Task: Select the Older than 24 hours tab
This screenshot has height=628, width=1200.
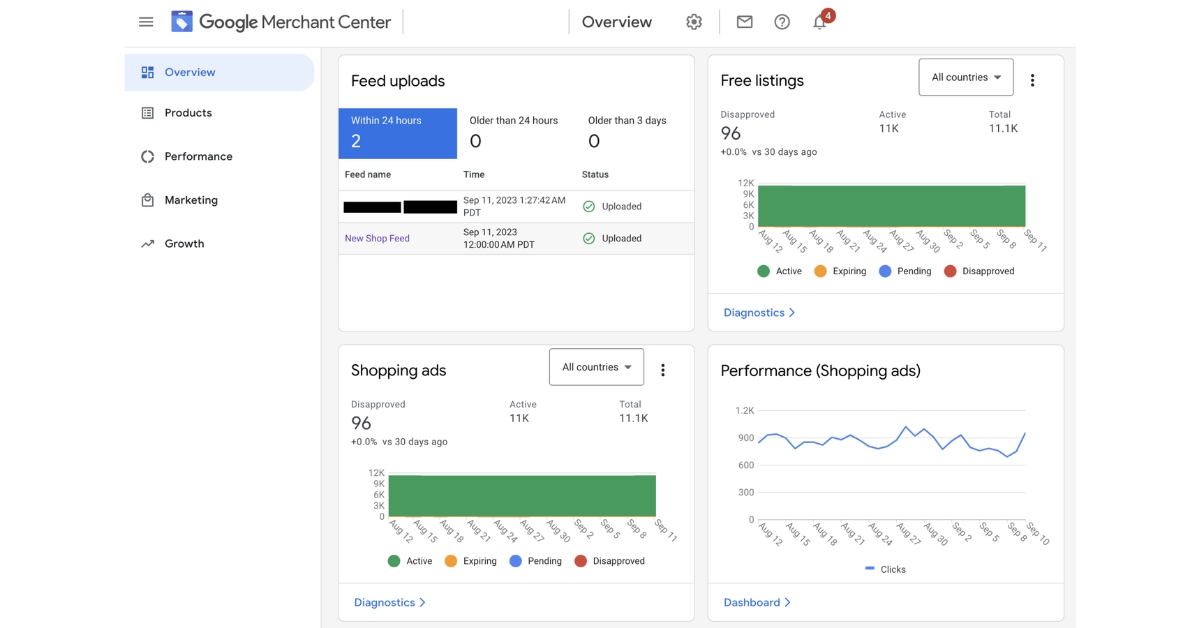Action: pos(516,133)
